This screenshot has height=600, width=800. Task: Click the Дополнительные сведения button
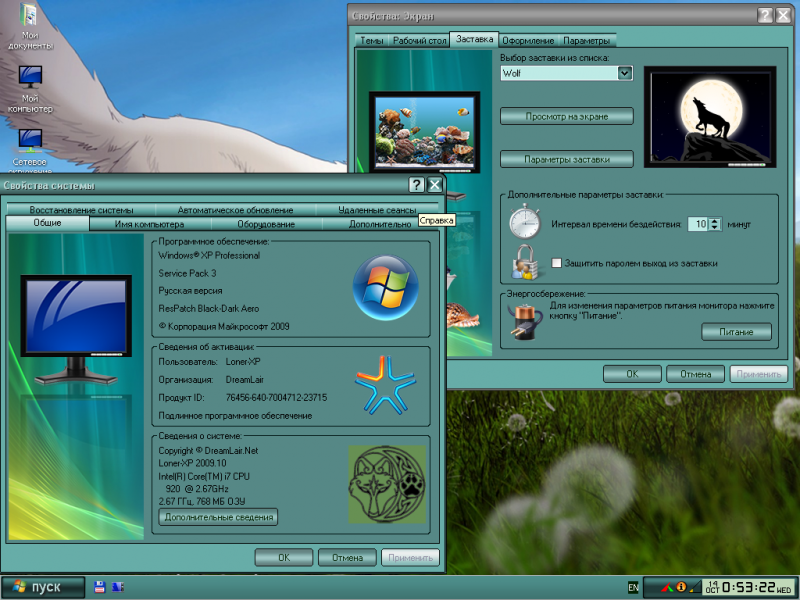coord(218,517)
